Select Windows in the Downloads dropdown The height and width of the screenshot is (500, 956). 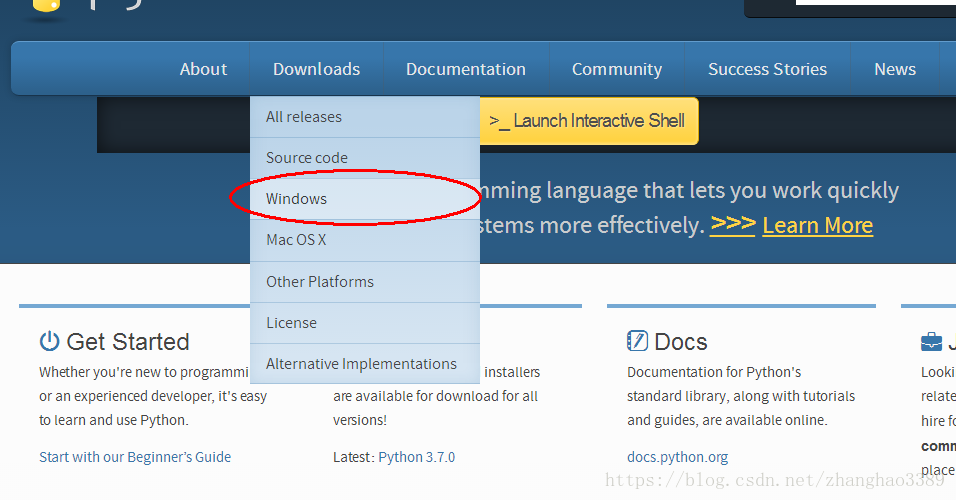pyautogui.click(x=365, y=199)
